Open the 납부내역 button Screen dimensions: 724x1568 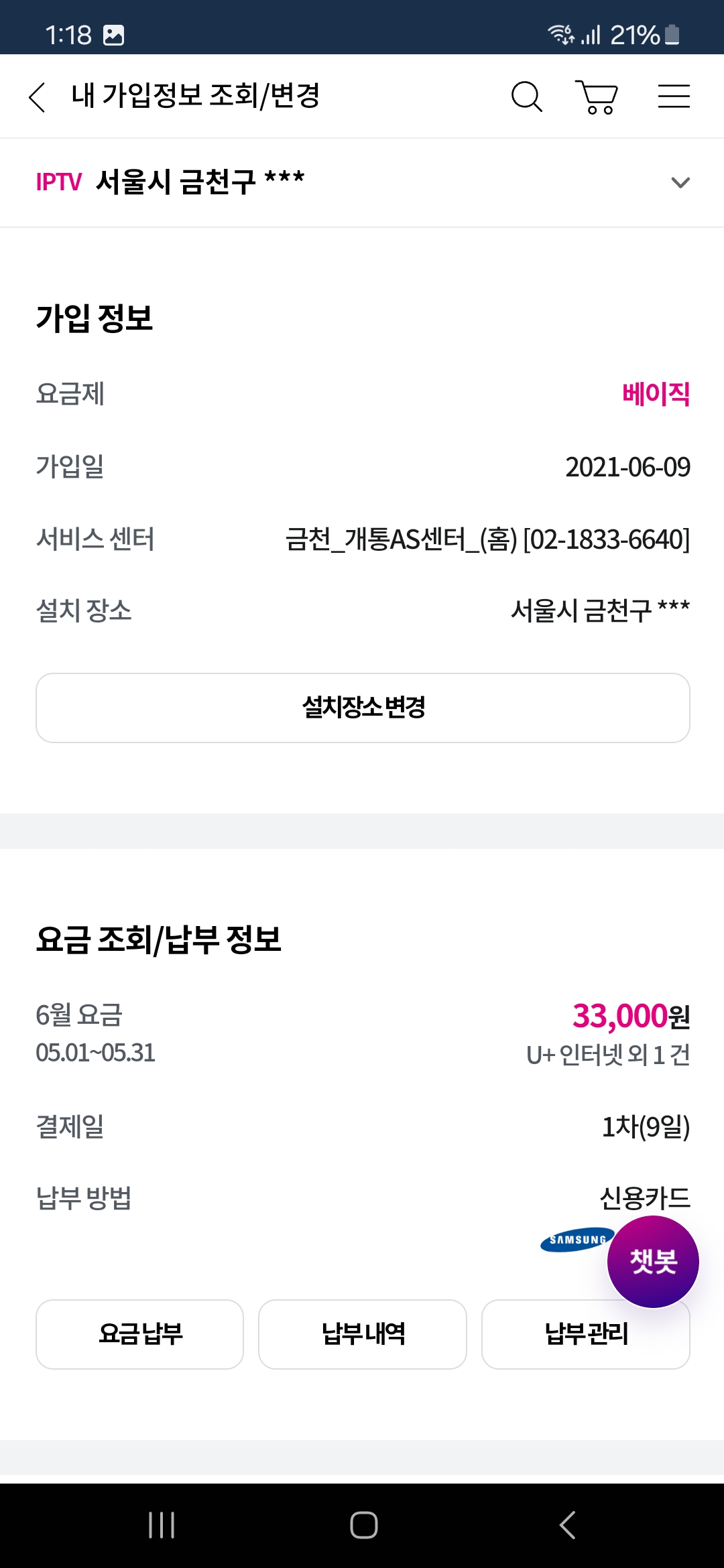point(363,1334)
